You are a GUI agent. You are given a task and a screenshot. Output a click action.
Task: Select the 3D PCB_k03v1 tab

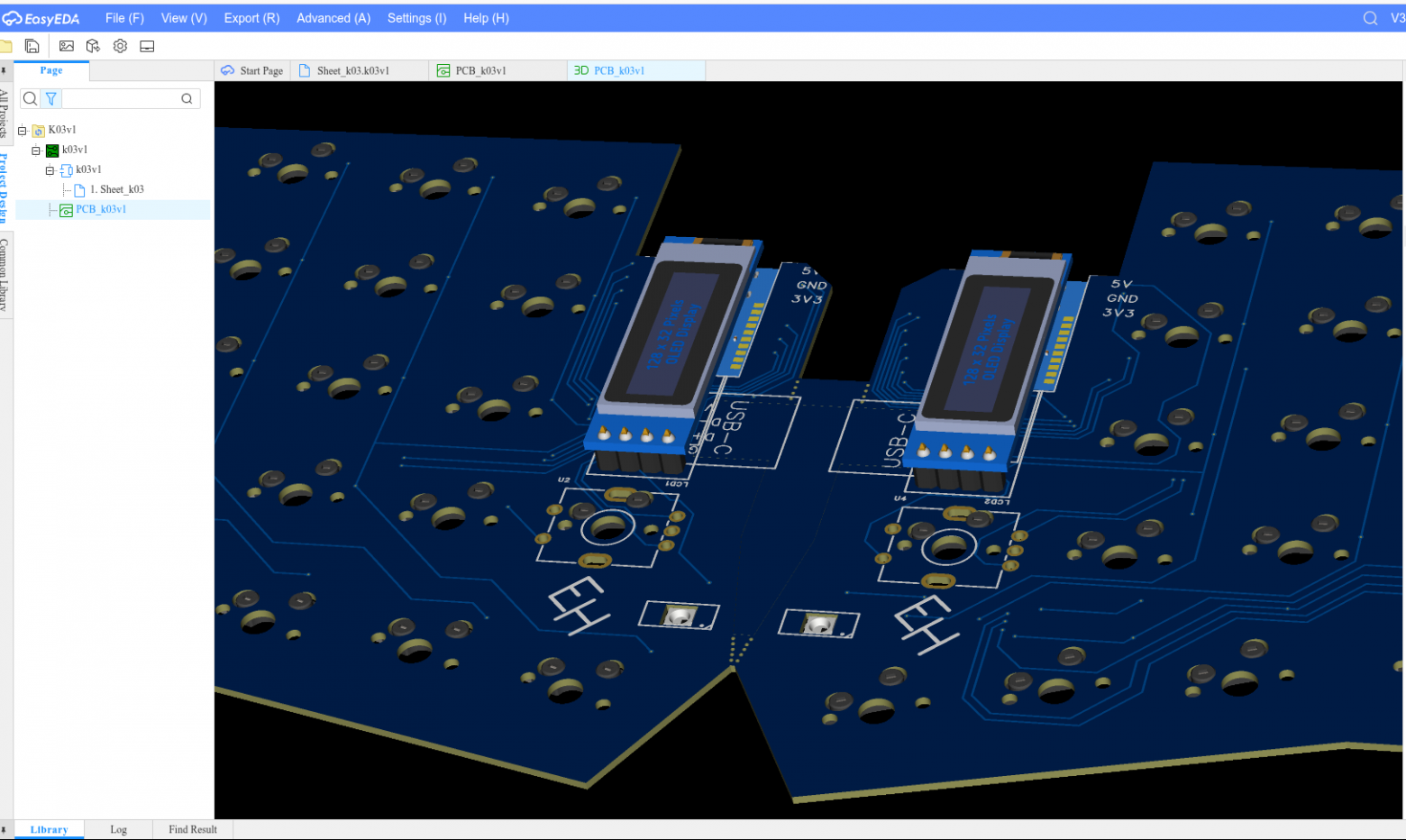[636, 70]
